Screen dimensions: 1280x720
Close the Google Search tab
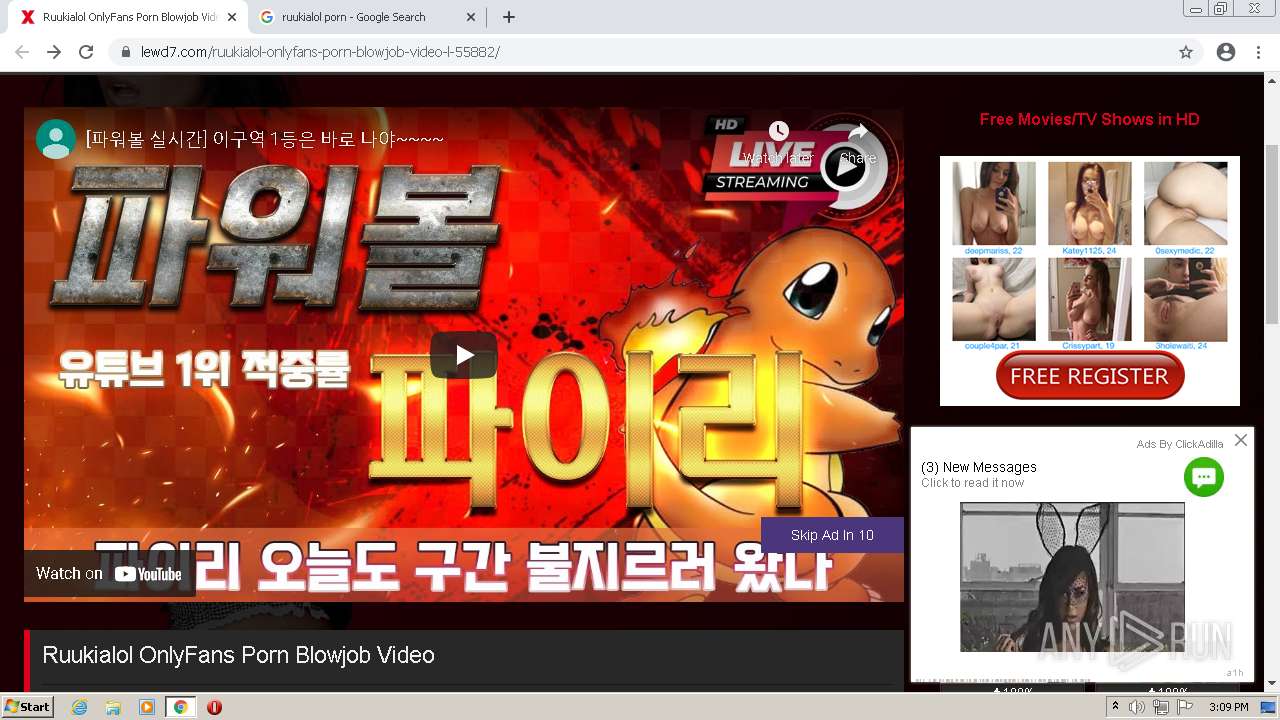tap(471, 17)
